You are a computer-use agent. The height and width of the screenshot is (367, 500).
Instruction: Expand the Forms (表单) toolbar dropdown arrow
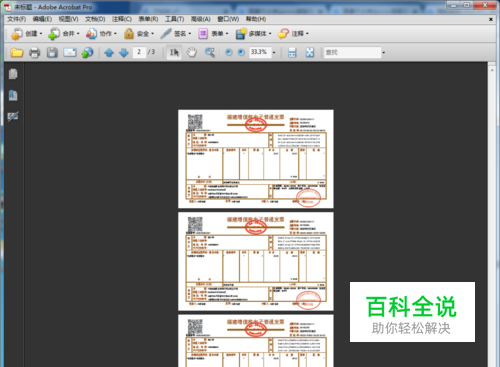227,34
